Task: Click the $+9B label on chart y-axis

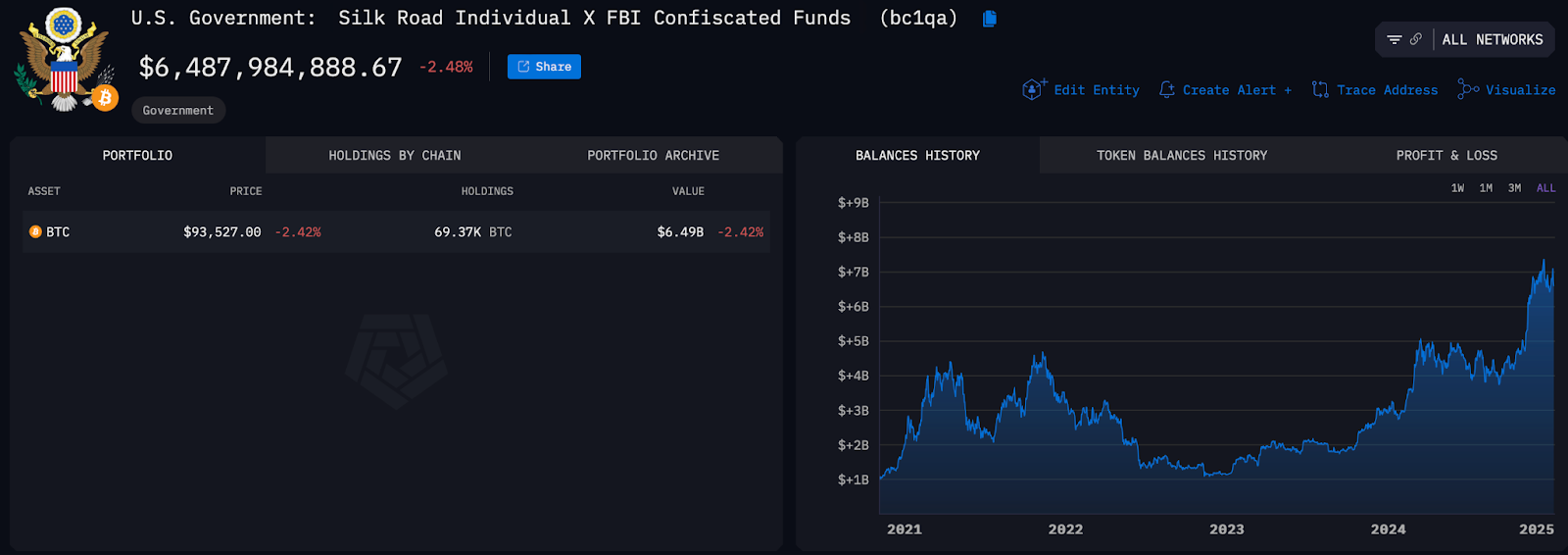Action: tap(853, 203)
